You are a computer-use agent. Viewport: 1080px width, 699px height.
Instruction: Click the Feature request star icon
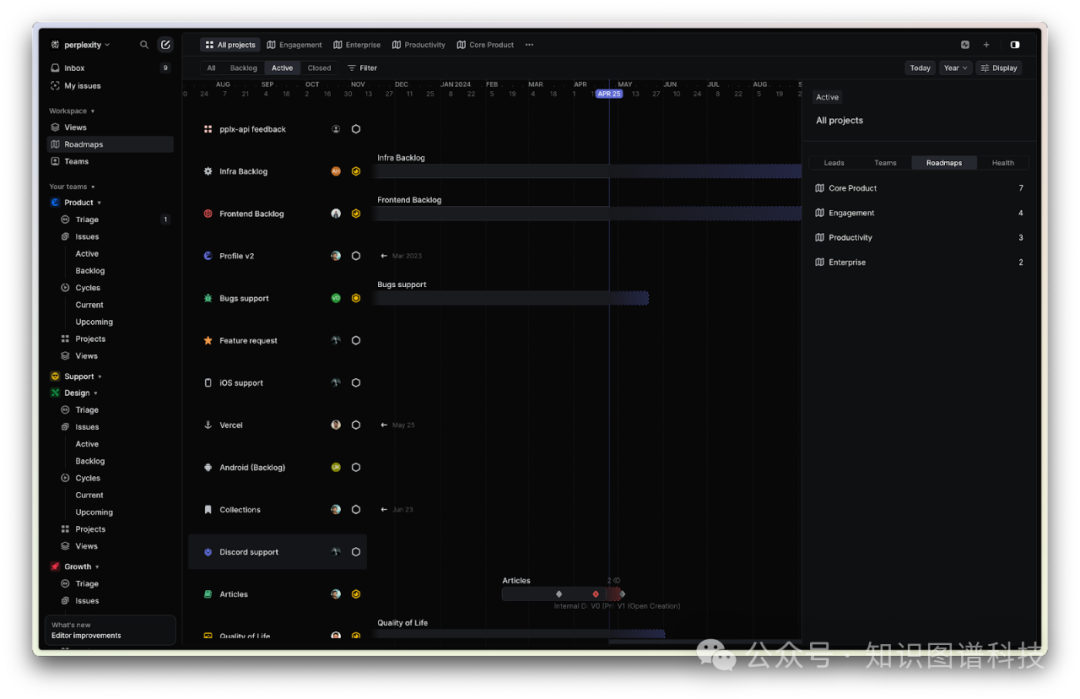tap(208, 341)
